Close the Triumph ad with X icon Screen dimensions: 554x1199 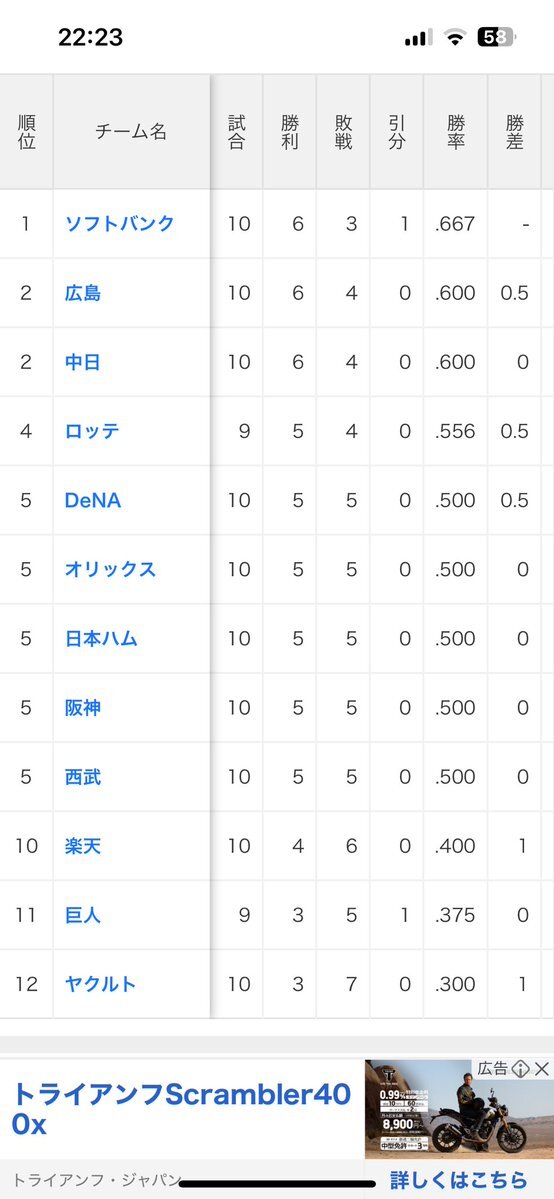[x=542, y=1068]
